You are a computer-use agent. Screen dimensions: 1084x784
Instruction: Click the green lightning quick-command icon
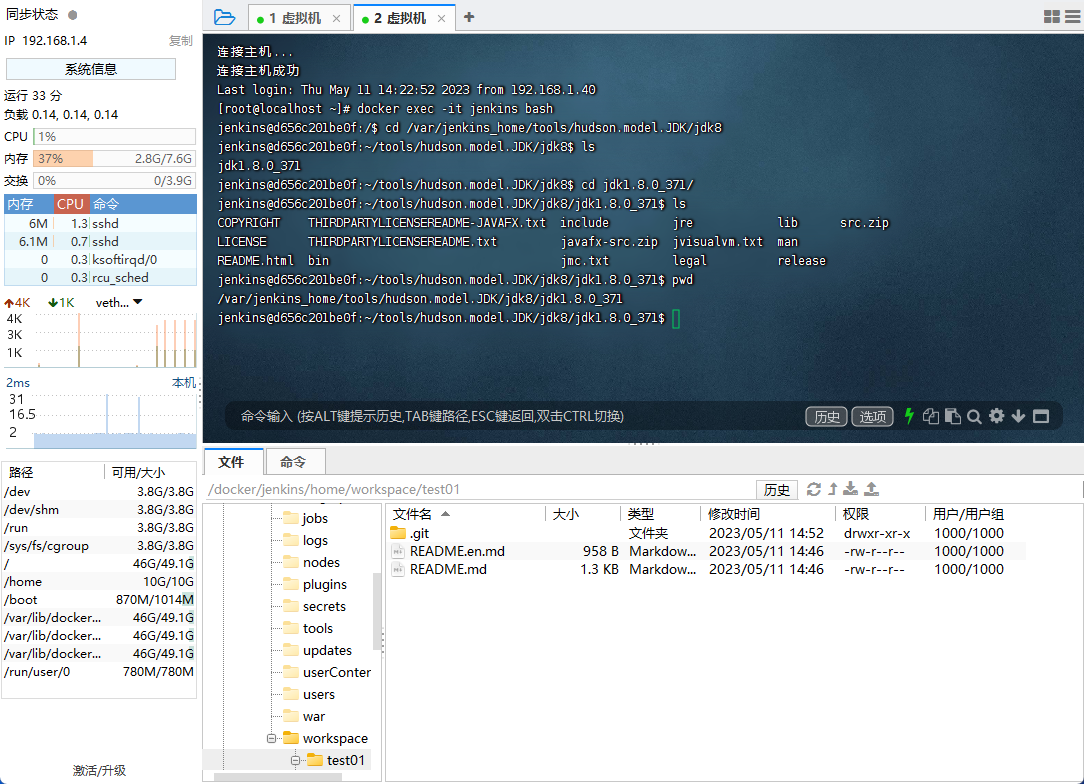click(909, 416)
